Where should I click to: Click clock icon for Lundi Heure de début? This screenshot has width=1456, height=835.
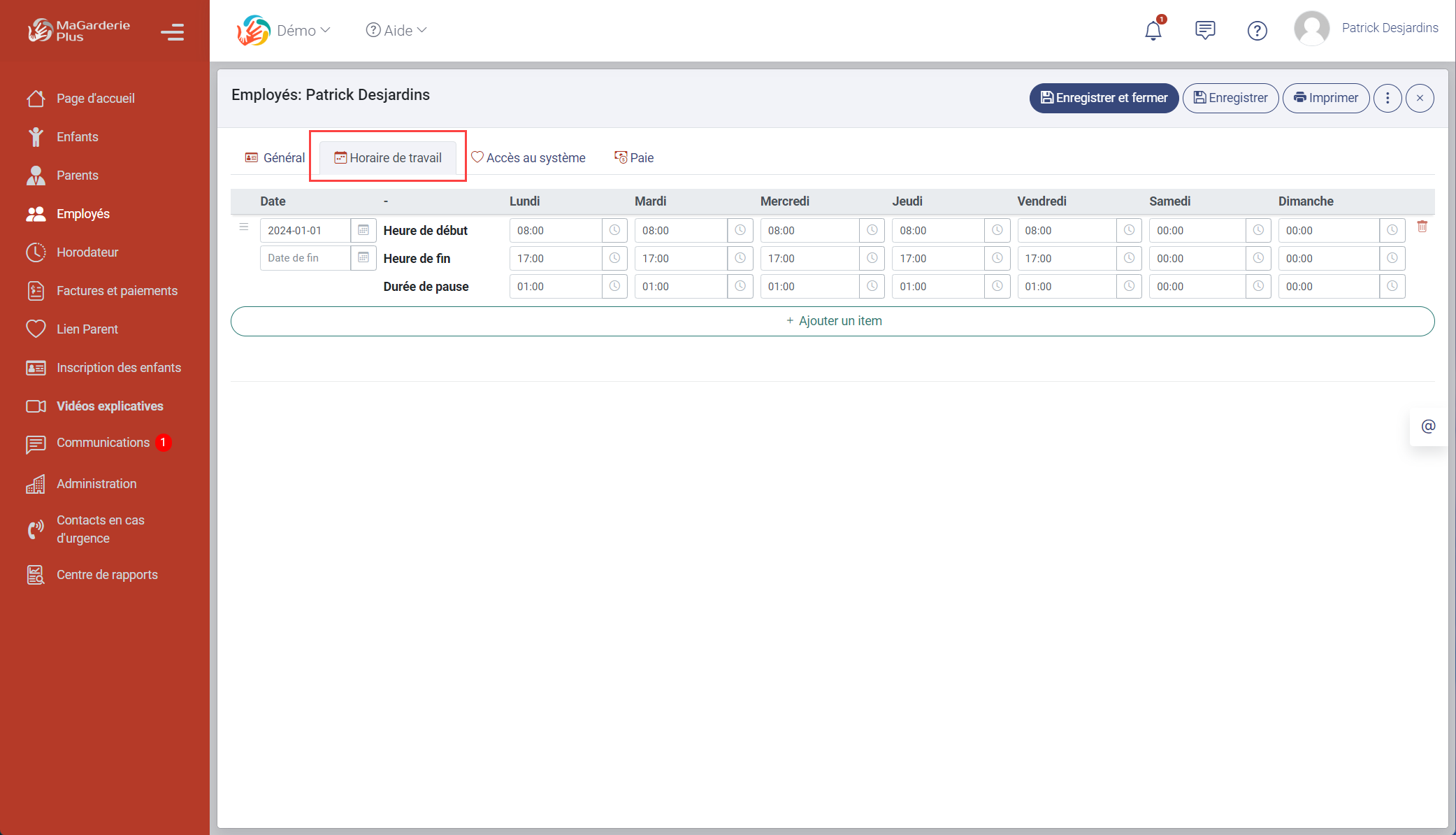tap(614, 230)
